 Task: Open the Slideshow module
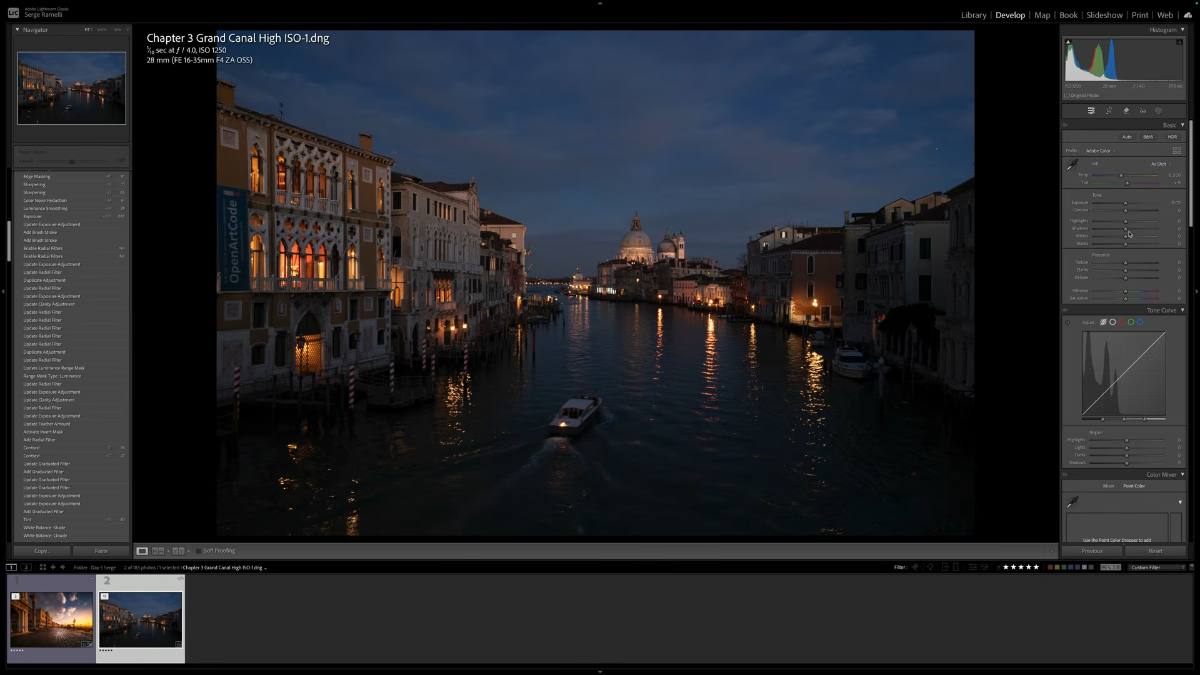click(1105, 15)
